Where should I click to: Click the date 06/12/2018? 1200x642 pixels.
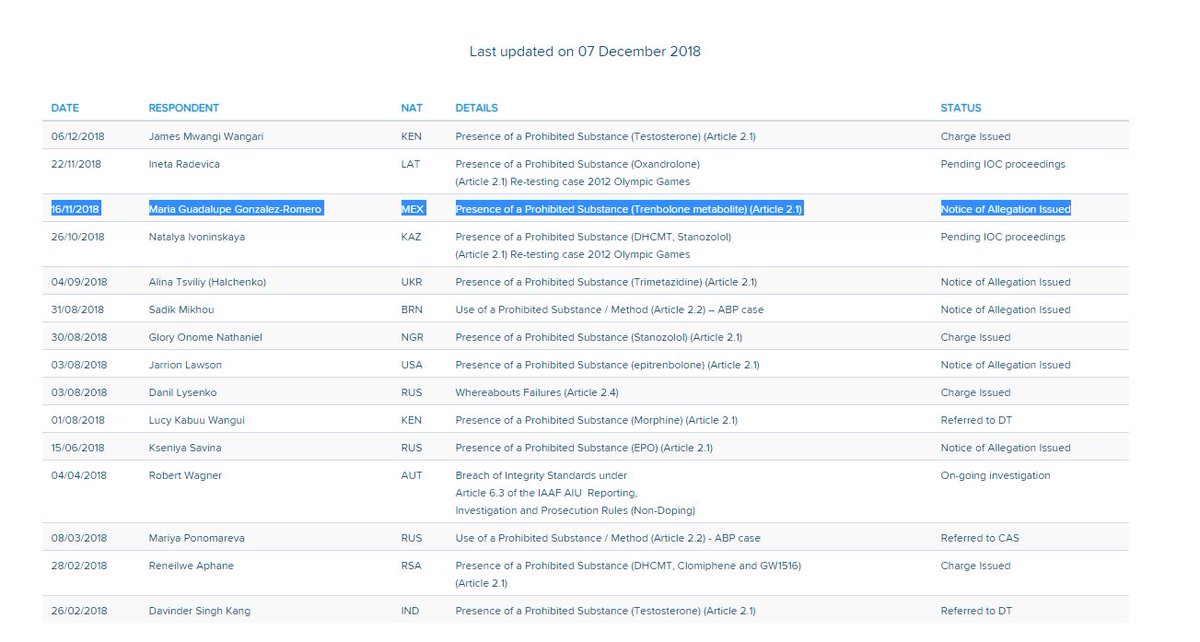(x=79, y=136)
